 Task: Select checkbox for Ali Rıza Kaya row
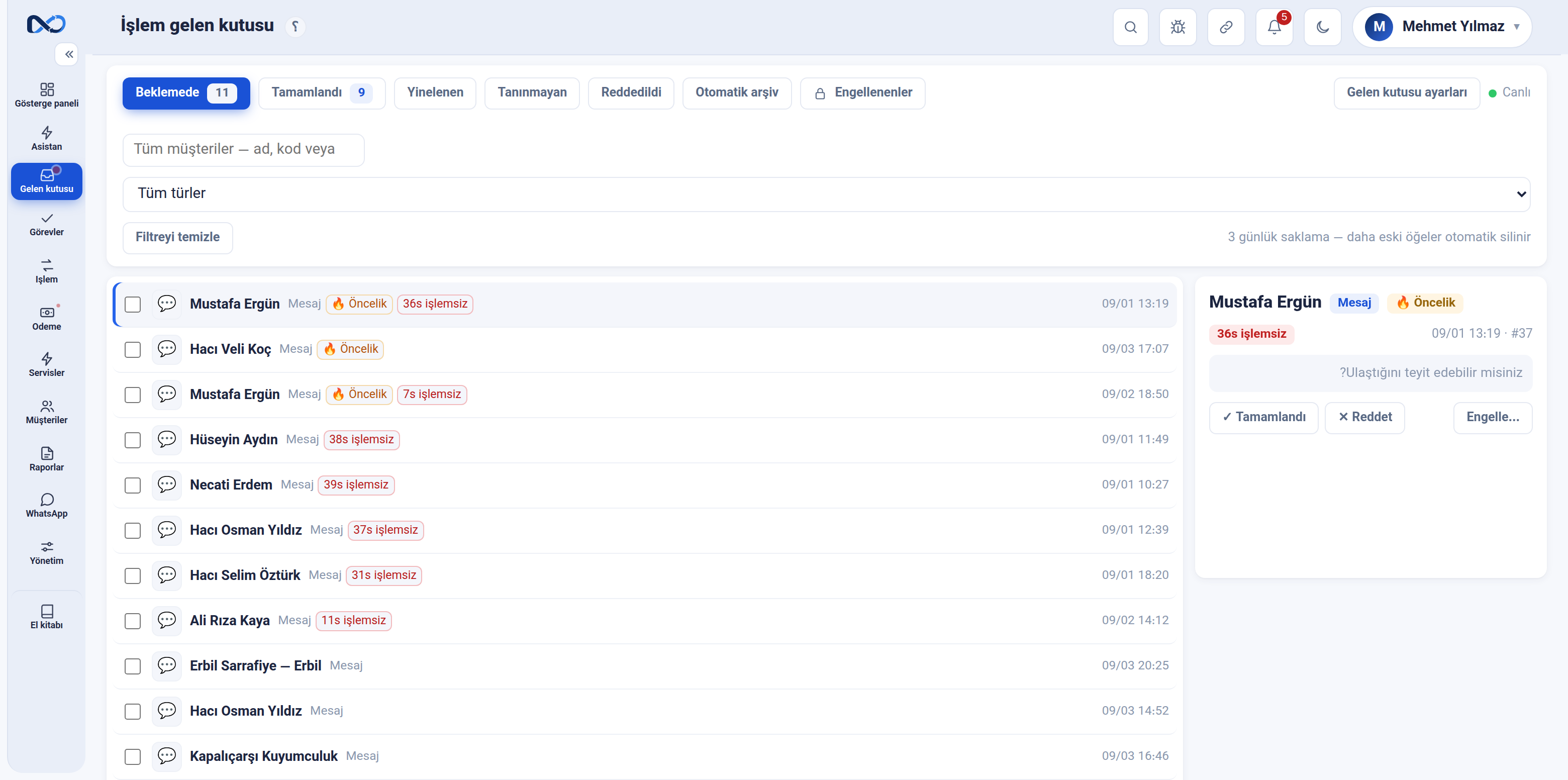[x=133, y=621]
